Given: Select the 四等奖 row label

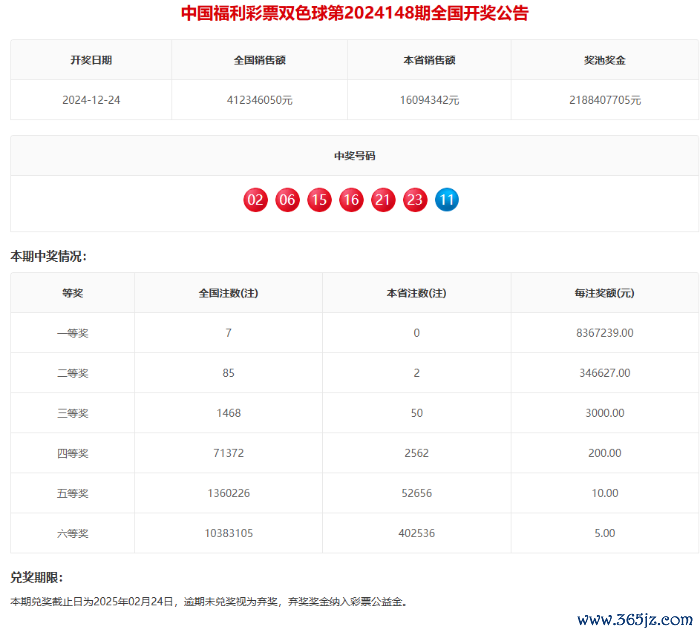Looking at the screenshot, I should click(72, 453).
